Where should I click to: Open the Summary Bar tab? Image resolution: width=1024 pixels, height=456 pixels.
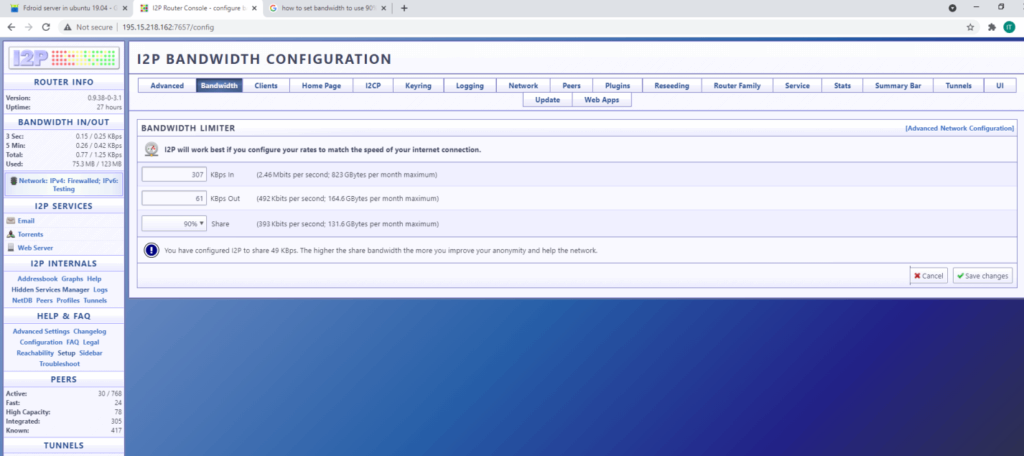coord(898,86)
